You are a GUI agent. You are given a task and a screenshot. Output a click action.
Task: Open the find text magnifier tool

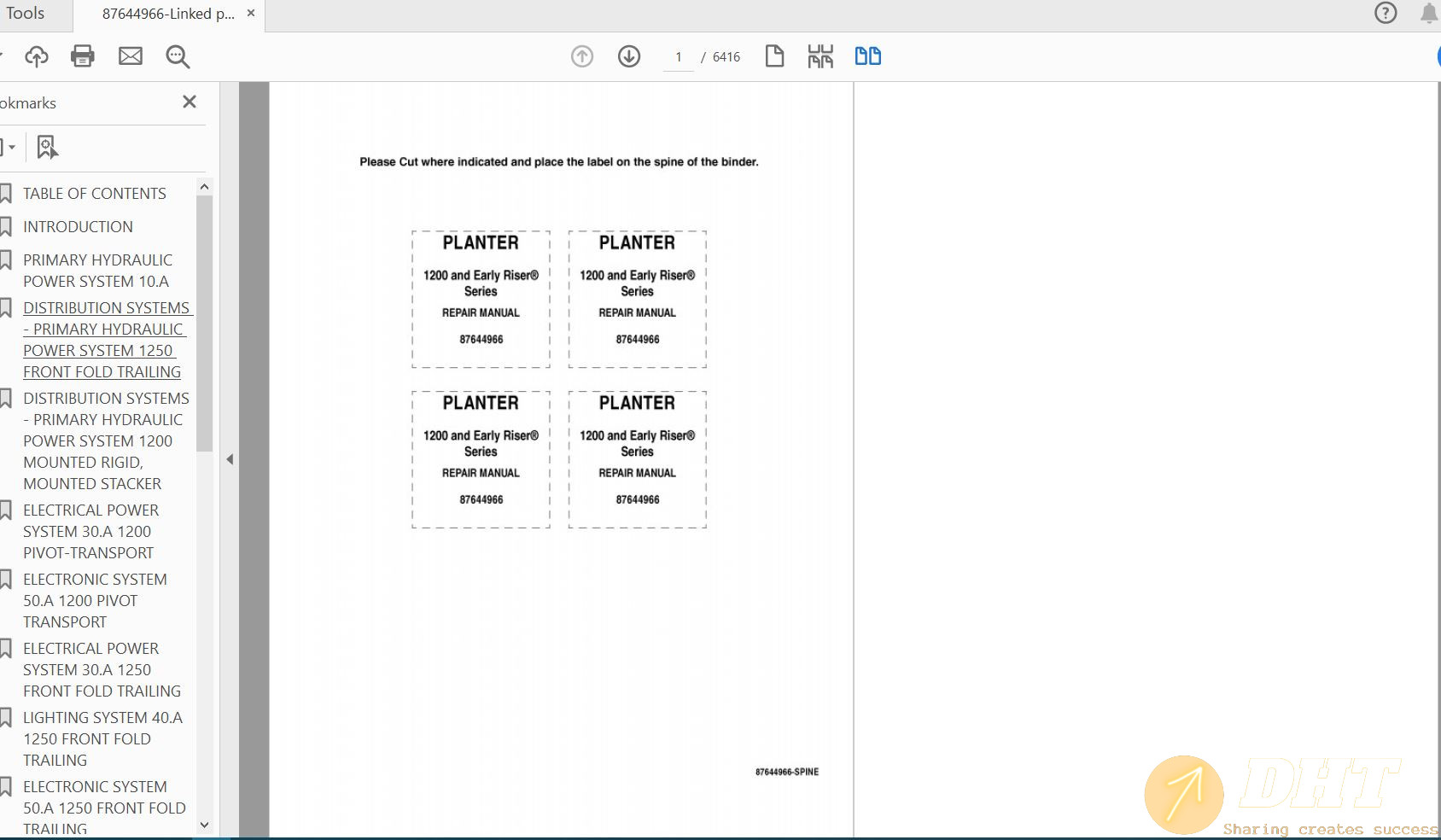click(x=178, y=56)
